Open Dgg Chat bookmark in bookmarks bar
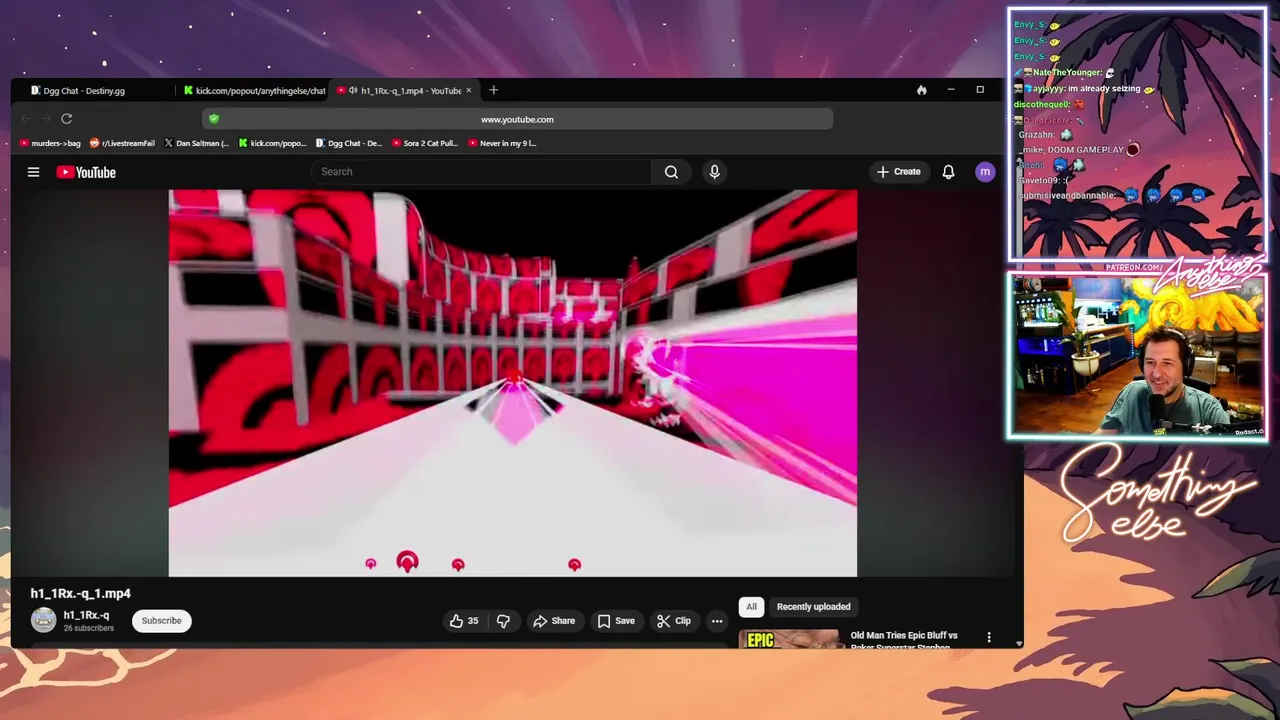Screen dimensions: 1280x720 click(349, 143)
